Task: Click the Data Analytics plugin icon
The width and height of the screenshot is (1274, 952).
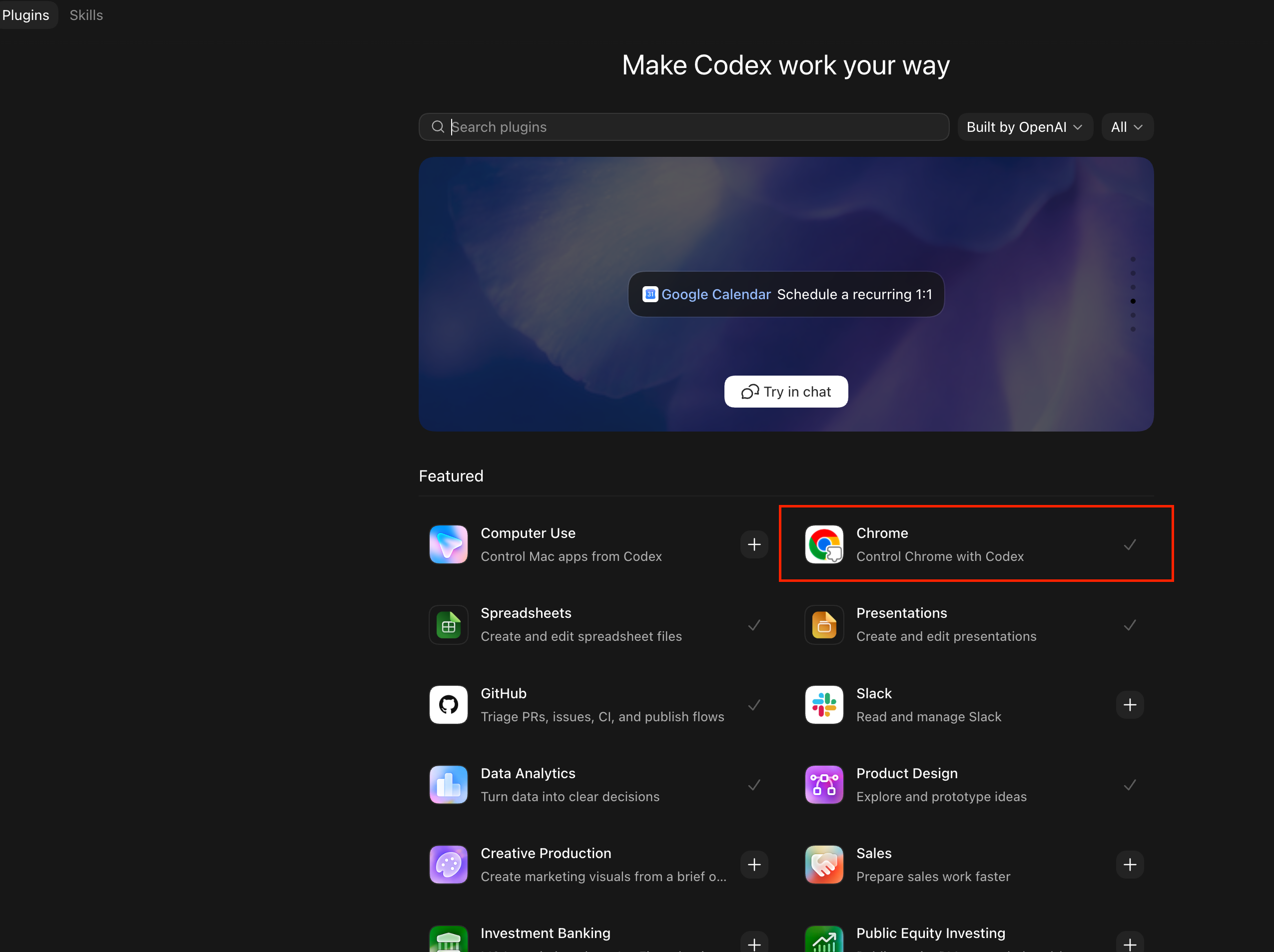Action: (x=448, y=784)
